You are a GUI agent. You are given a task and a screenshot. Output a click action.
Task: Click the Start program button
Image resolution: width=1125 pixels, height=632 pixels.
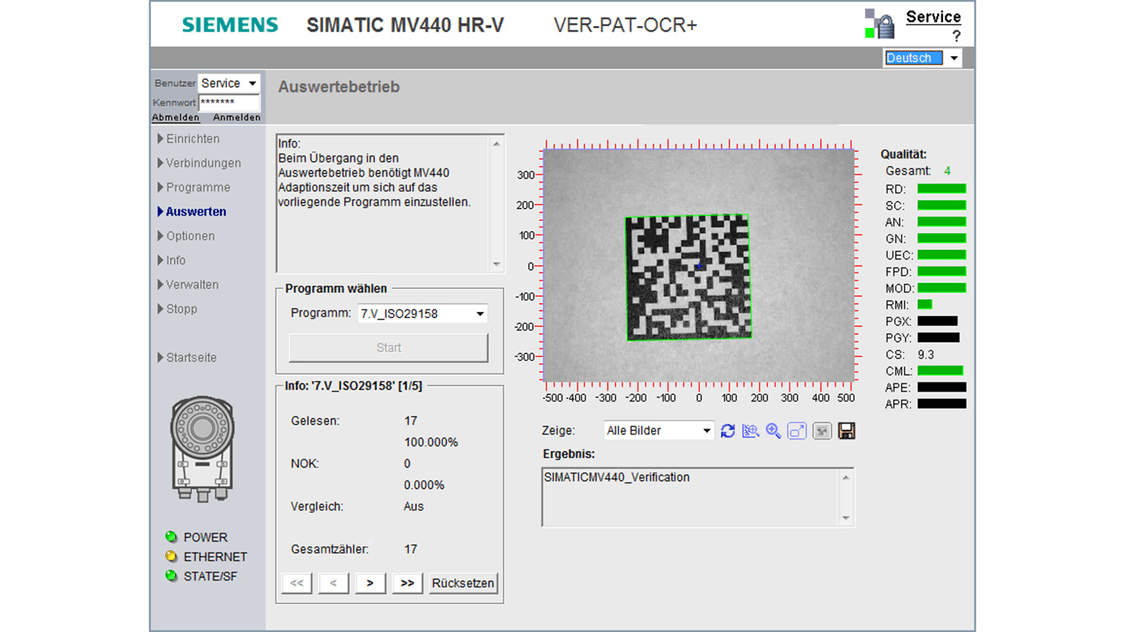coord(389,347)
